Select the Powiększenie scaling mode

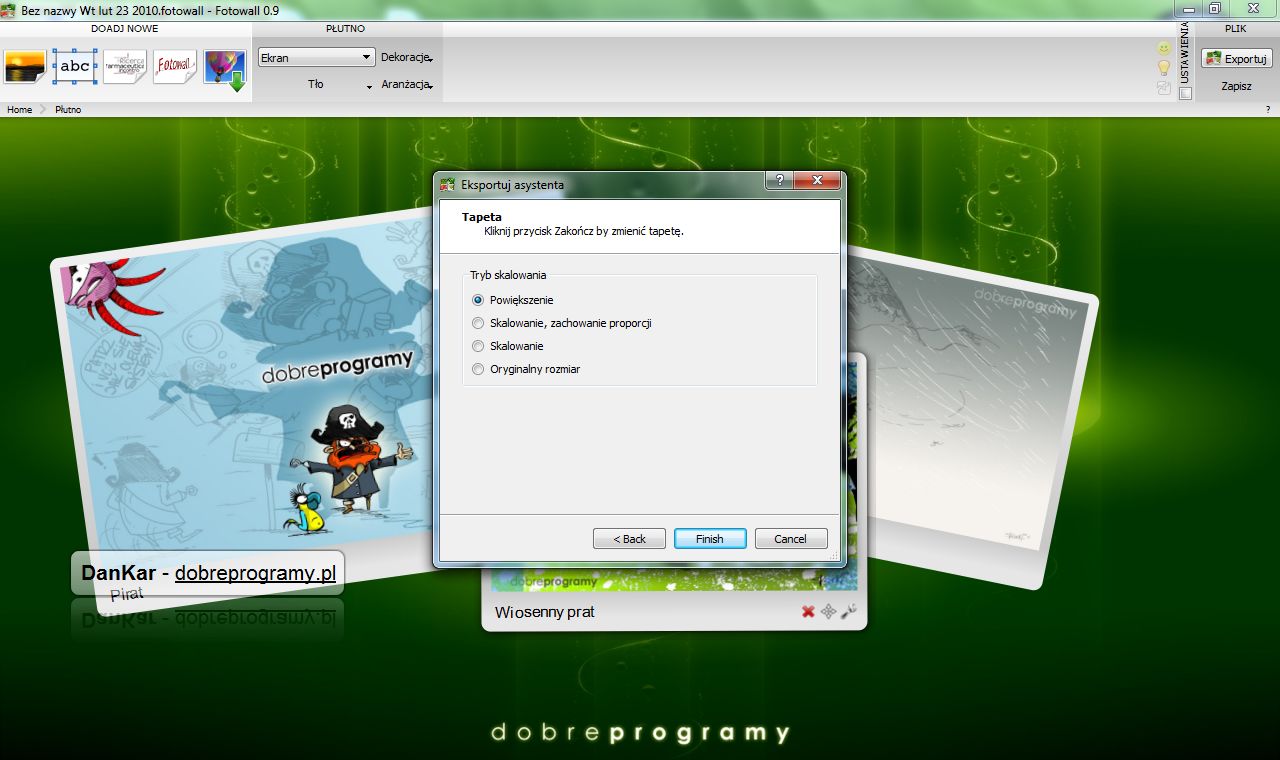pos(512,300)
